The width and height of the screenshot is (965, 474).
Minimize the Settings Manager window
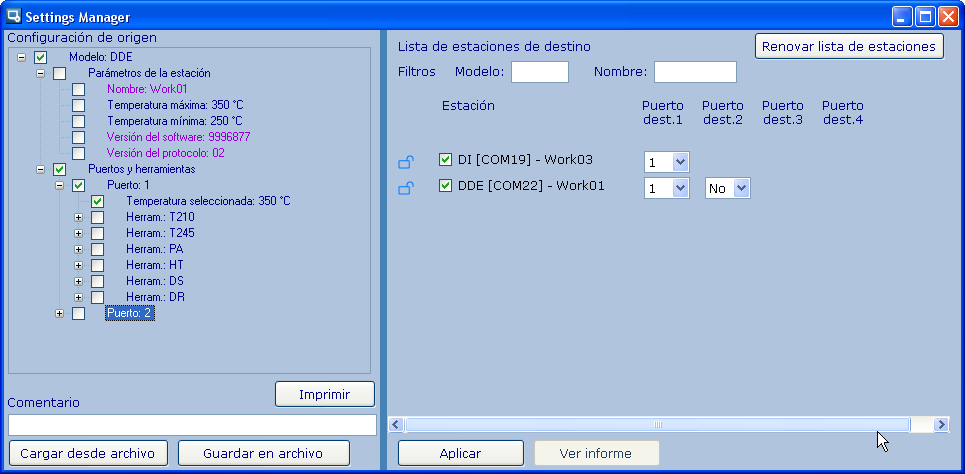point(903,17)
